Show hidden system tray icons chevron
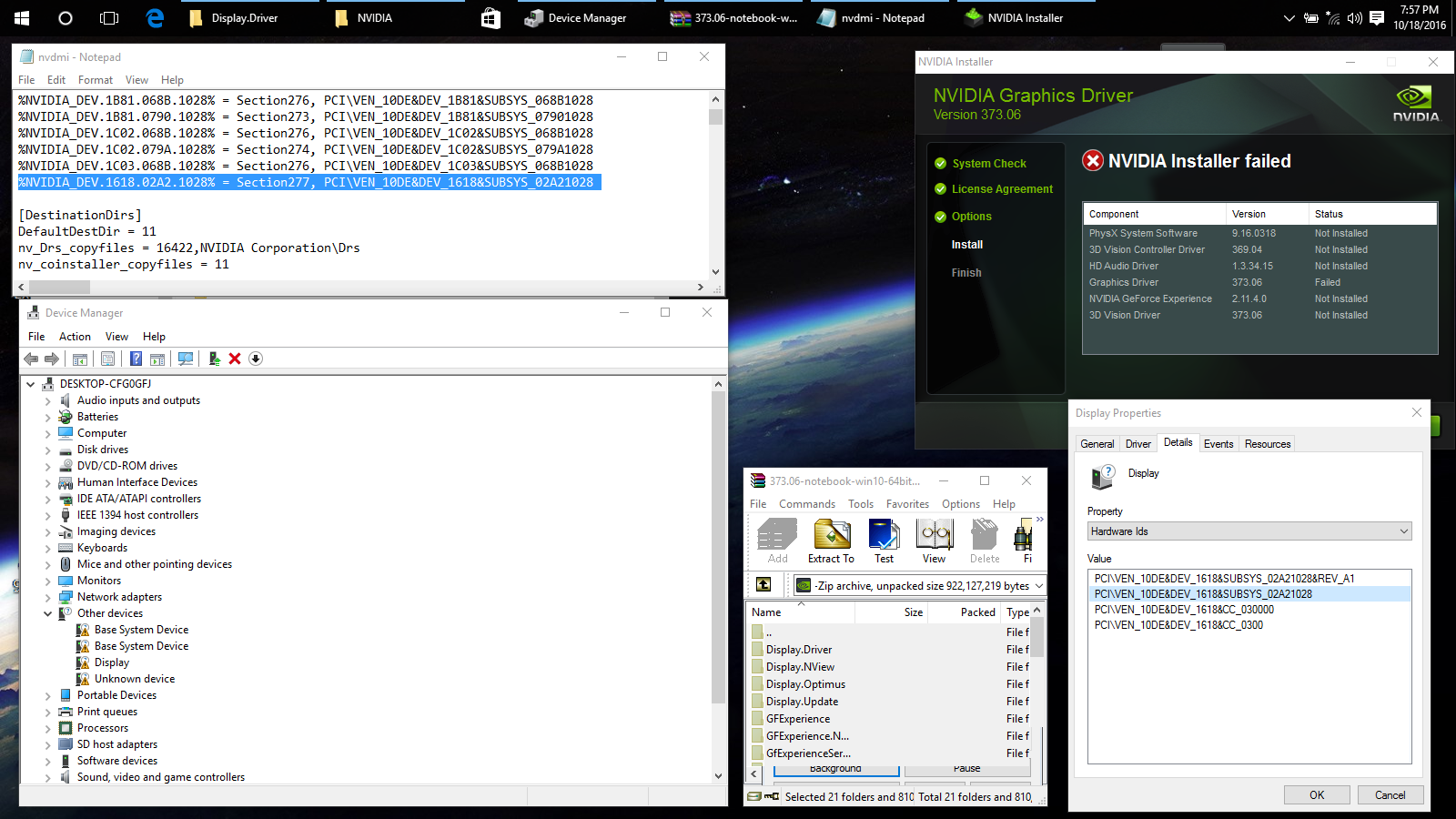 [1289, 18]
